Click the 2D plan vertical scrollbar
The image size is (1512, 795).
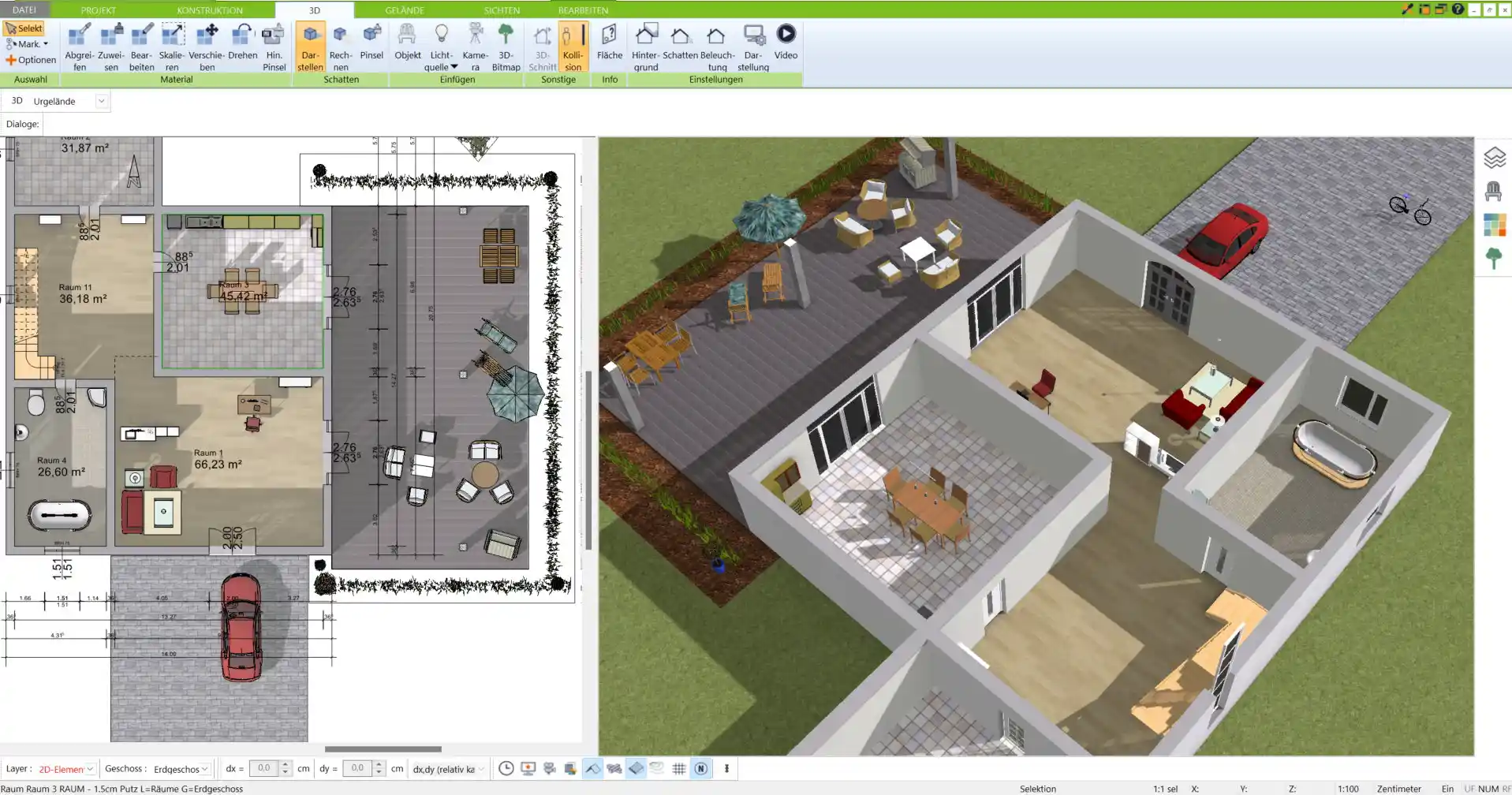(588, 461)
